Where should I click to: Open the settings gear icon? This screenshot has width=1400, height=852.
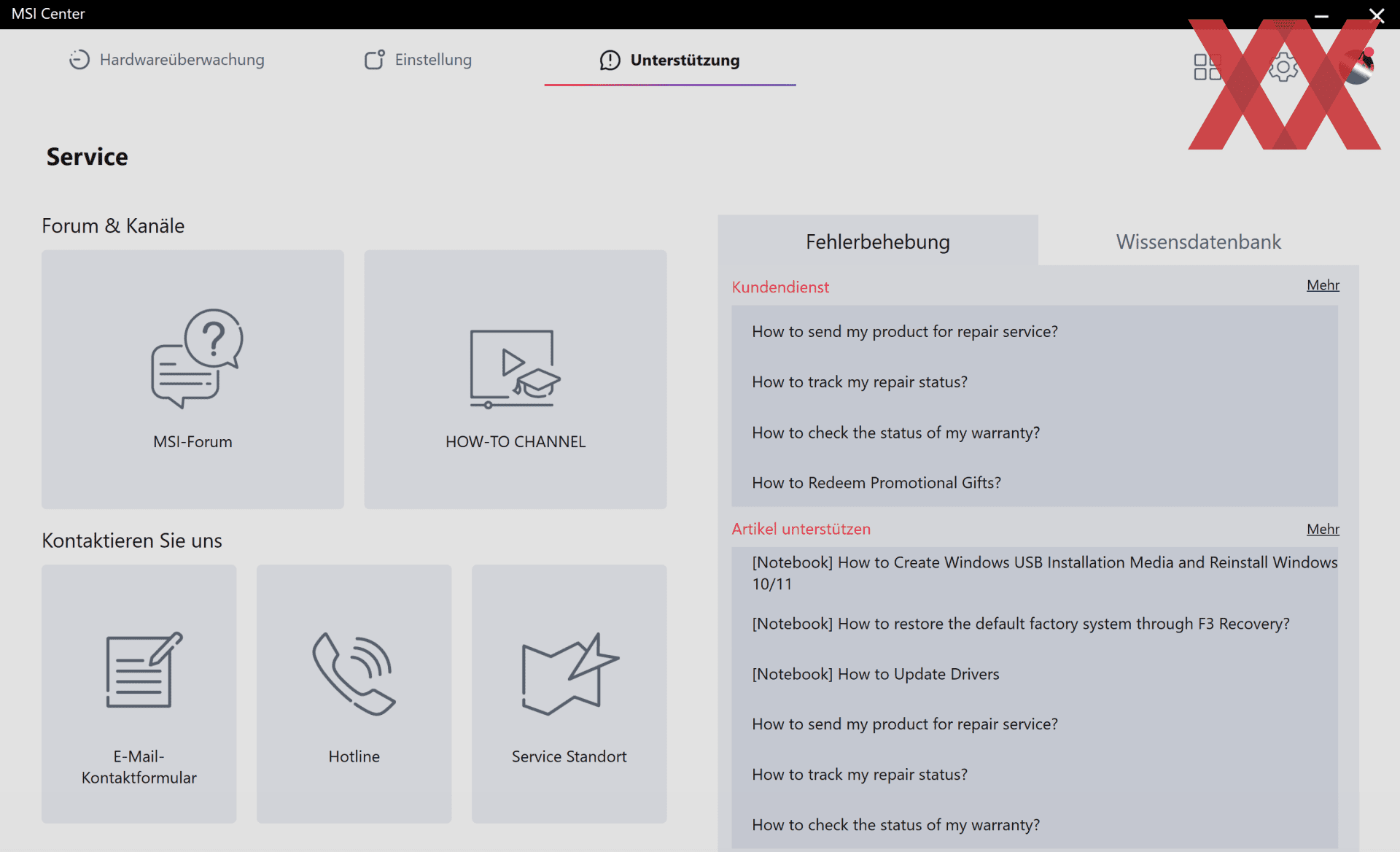(x=1283, y=67)
